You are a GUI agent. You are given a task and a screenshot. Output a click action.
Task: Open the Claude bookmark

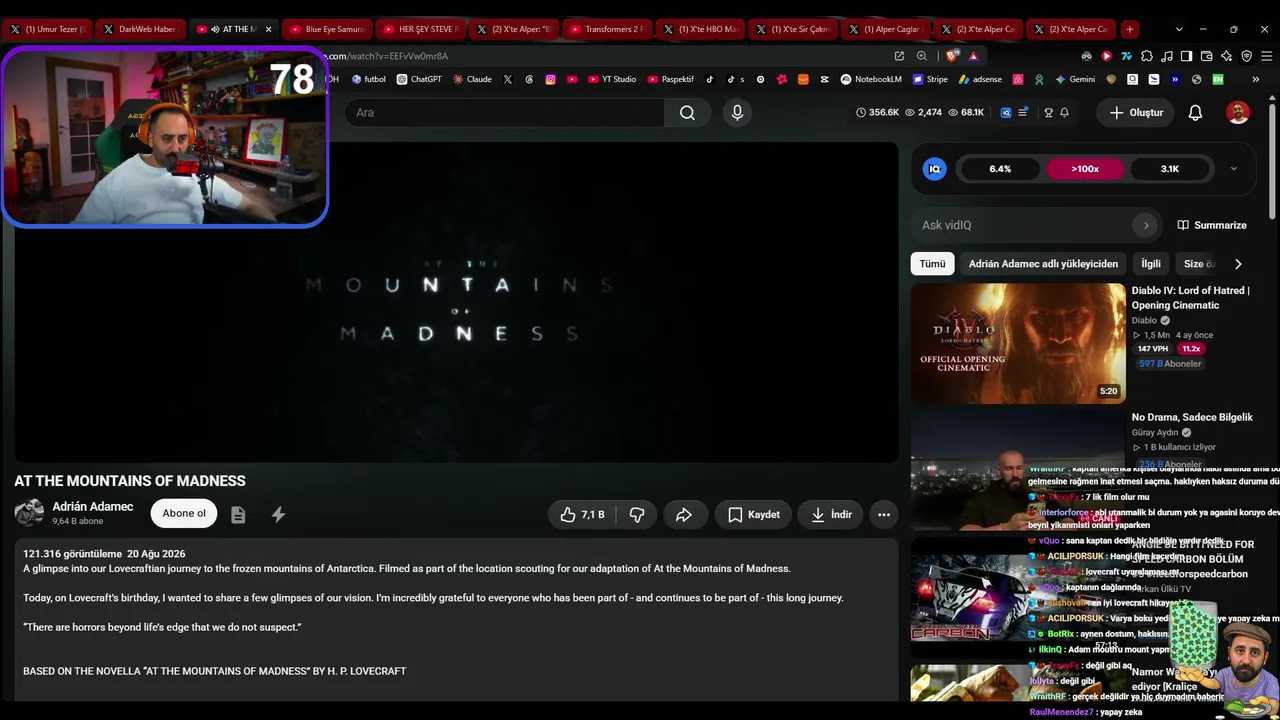[472, 79]
